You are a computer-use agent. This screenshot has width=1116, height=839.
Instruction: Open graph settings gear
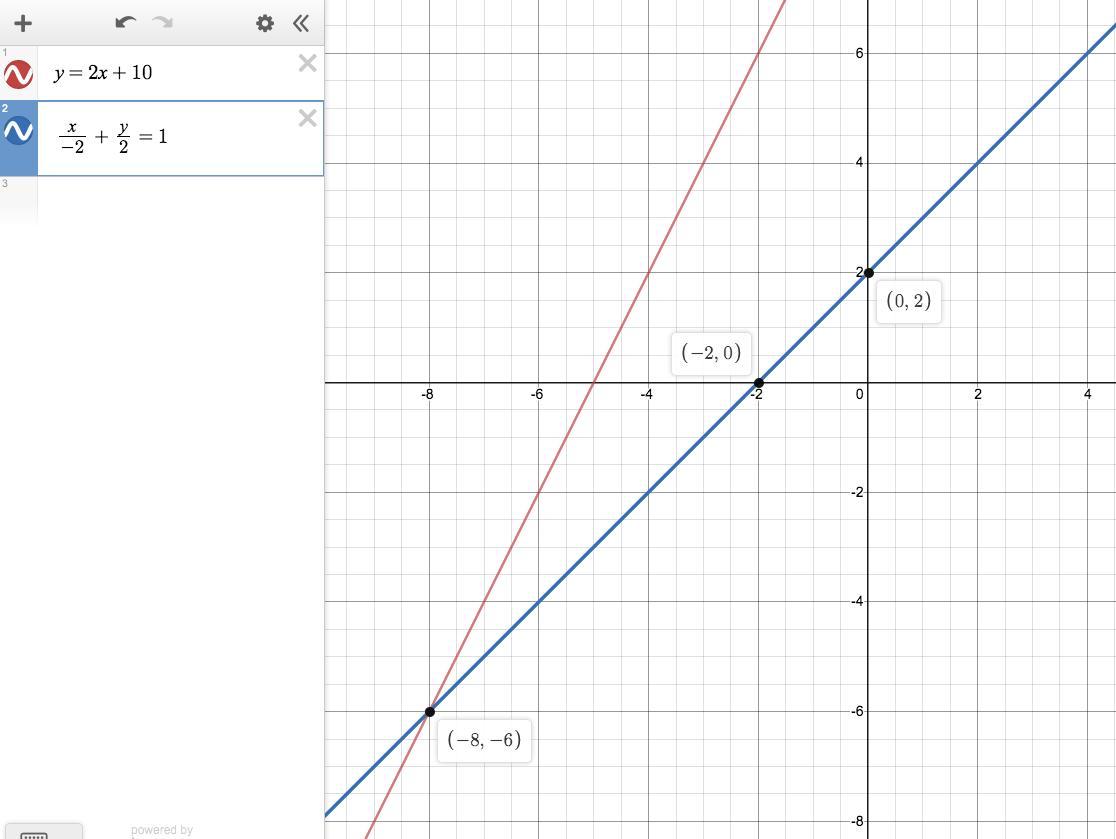tap(265, 23)
